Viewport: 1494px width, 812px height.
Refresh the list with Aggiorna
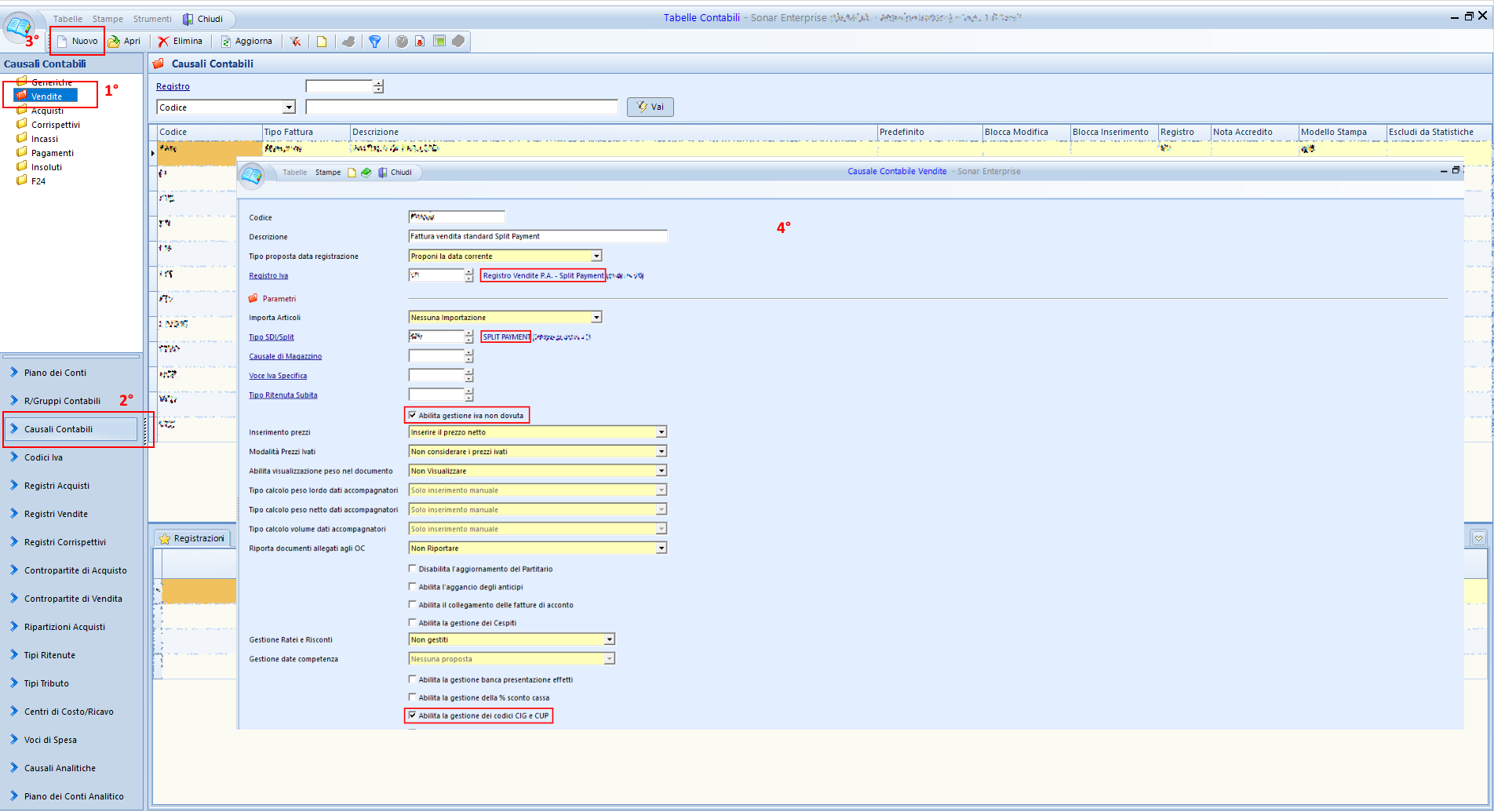pyautogui.click(x=246, y=42)
